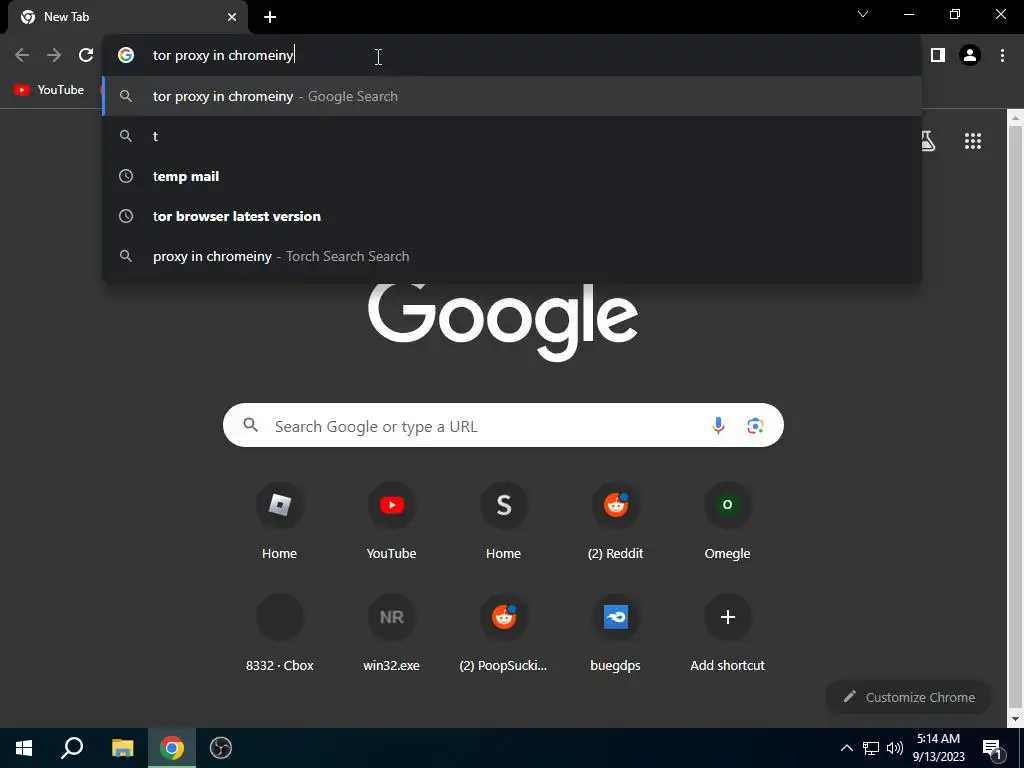Open the taskbar clock showing 5:14 AM

click(938, 748)
